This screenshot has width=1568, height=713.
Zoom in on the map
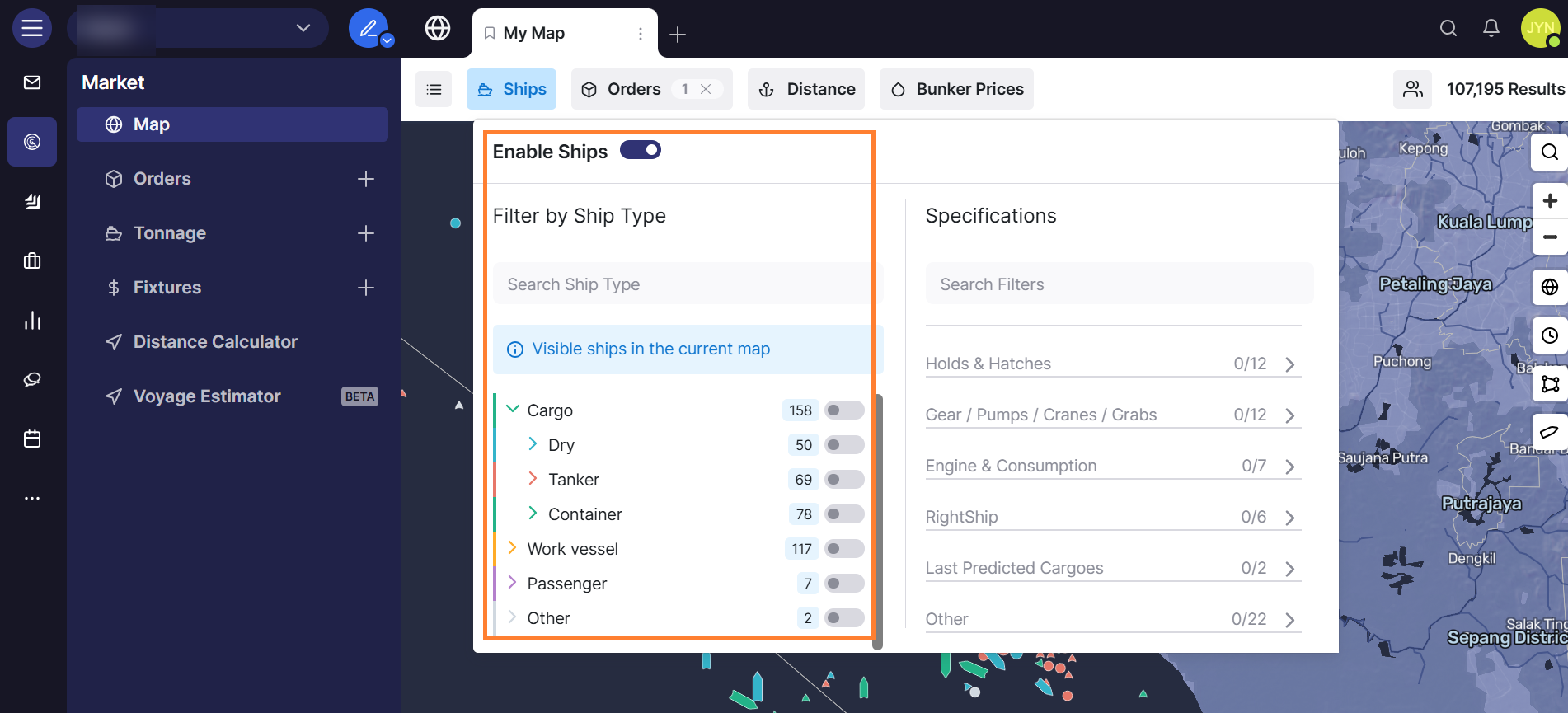1550,201
